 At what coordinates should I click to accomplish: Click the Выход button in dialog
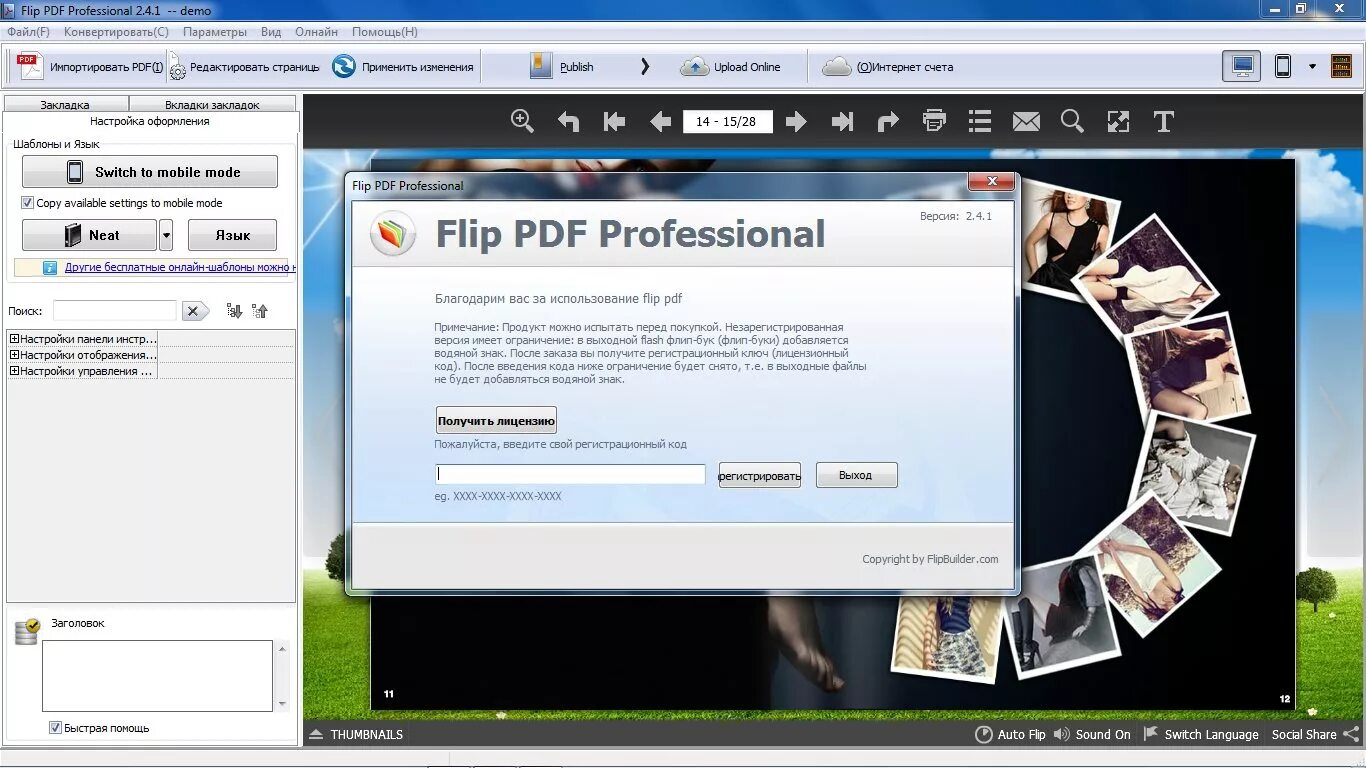(x=856, y=475)
